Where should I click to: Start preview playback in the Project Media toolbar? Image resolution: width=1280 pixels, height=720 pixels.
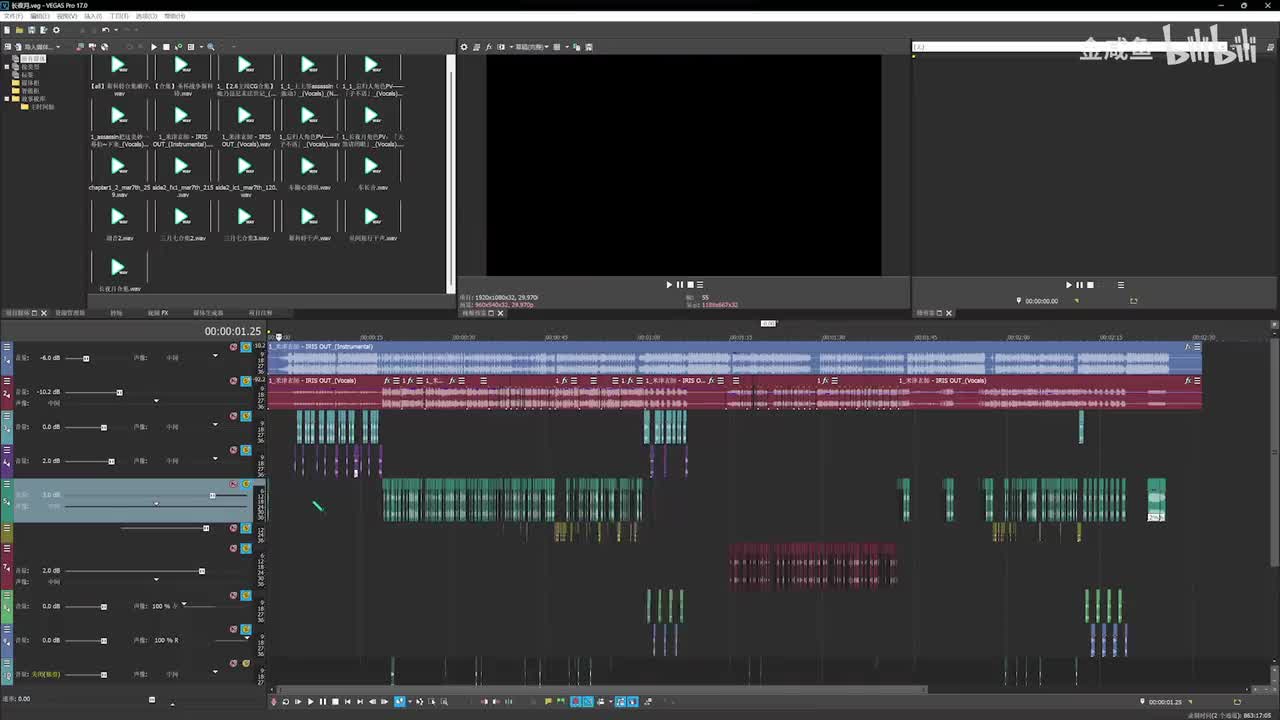pos(154,47)
